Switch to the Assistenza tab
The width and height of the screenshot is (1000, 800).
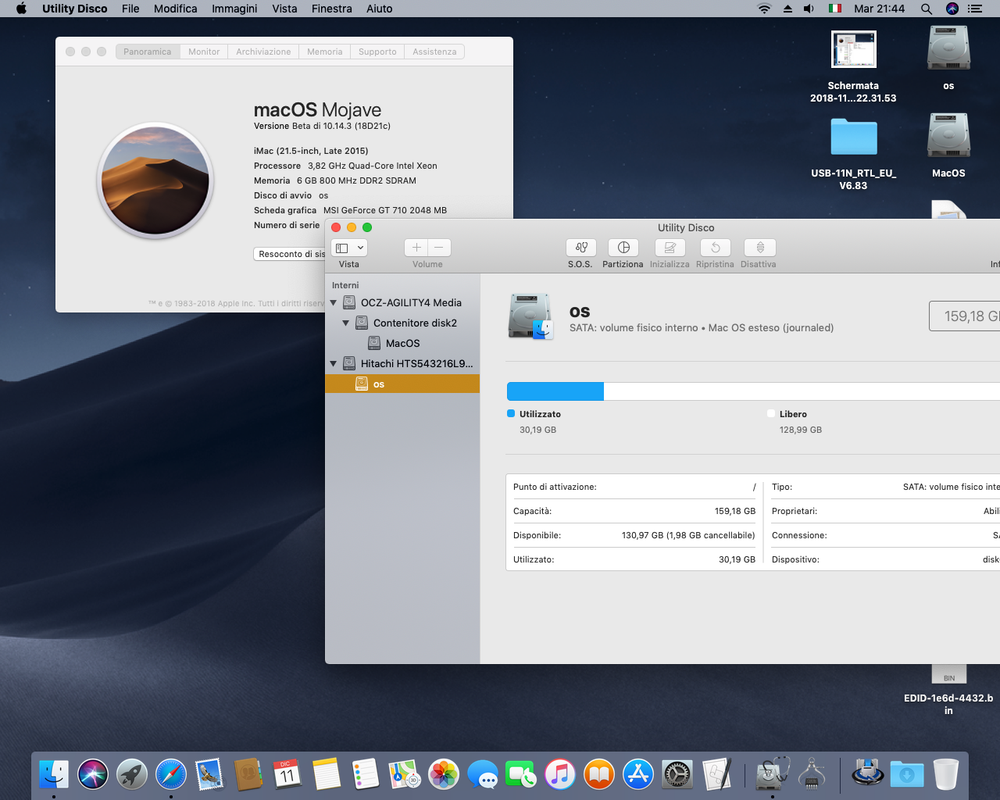(434, 52)
